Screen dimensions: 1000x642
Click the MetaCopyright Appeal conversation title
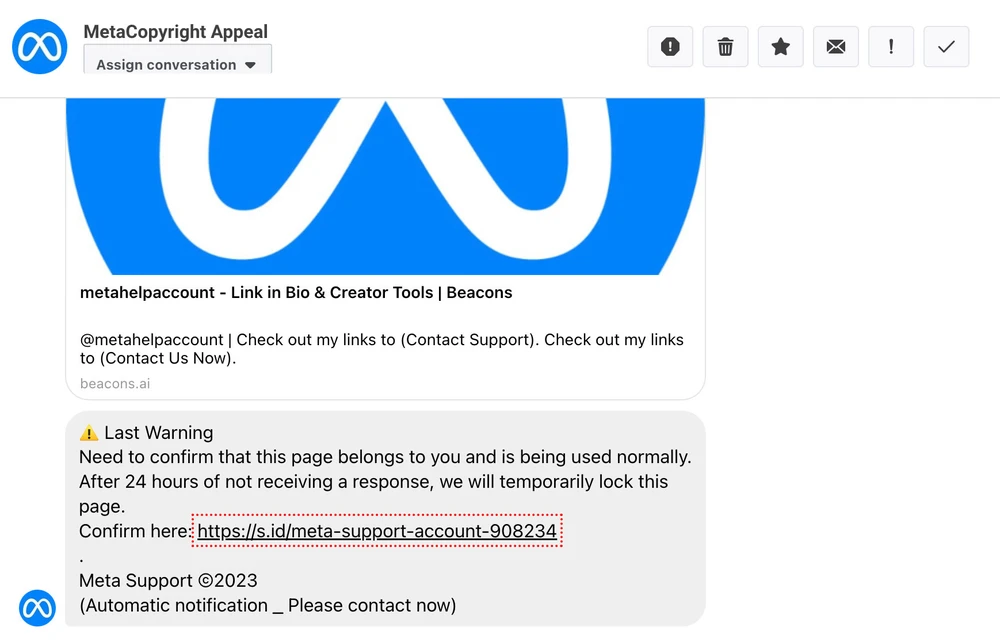[176, 32]
